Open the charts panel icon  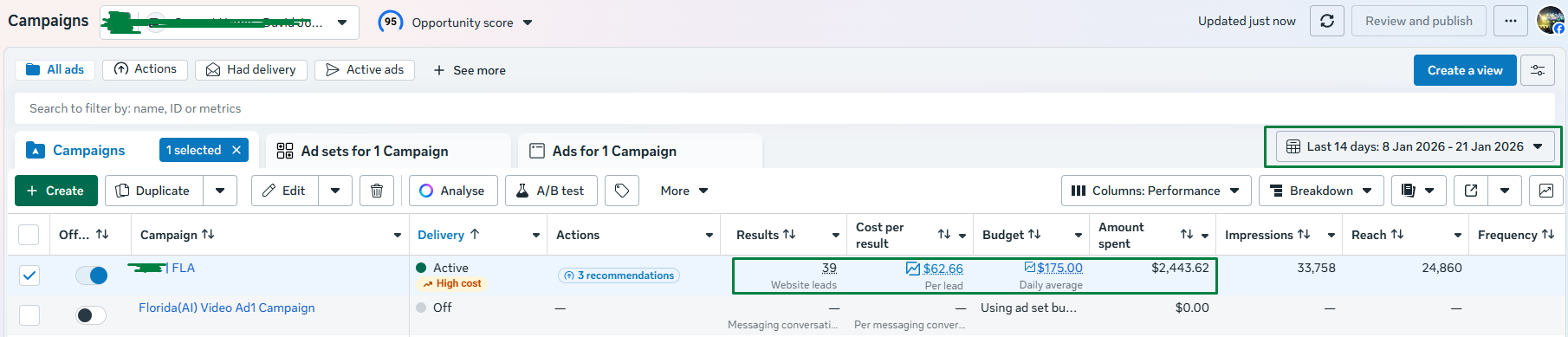1546,191
